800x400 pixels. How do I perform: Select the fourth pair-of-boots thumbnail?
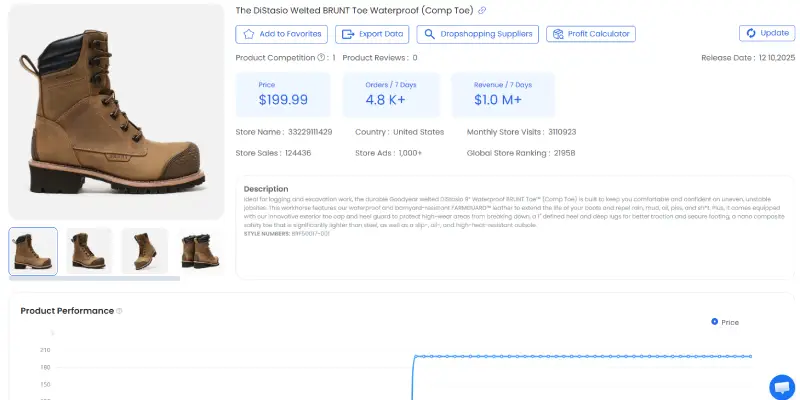point(201,251)
